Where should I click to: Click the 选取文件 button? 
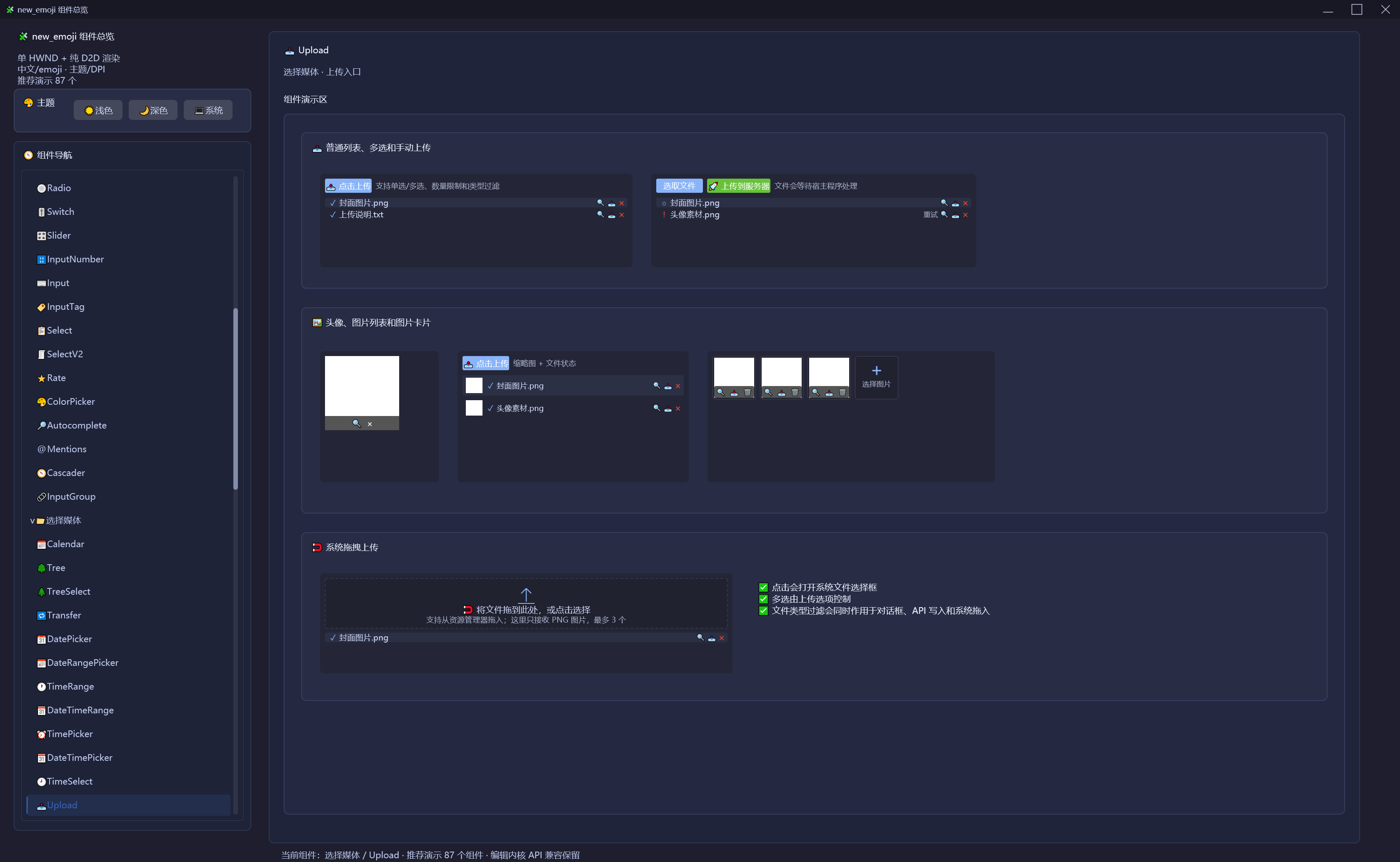(x=679, y=186)
